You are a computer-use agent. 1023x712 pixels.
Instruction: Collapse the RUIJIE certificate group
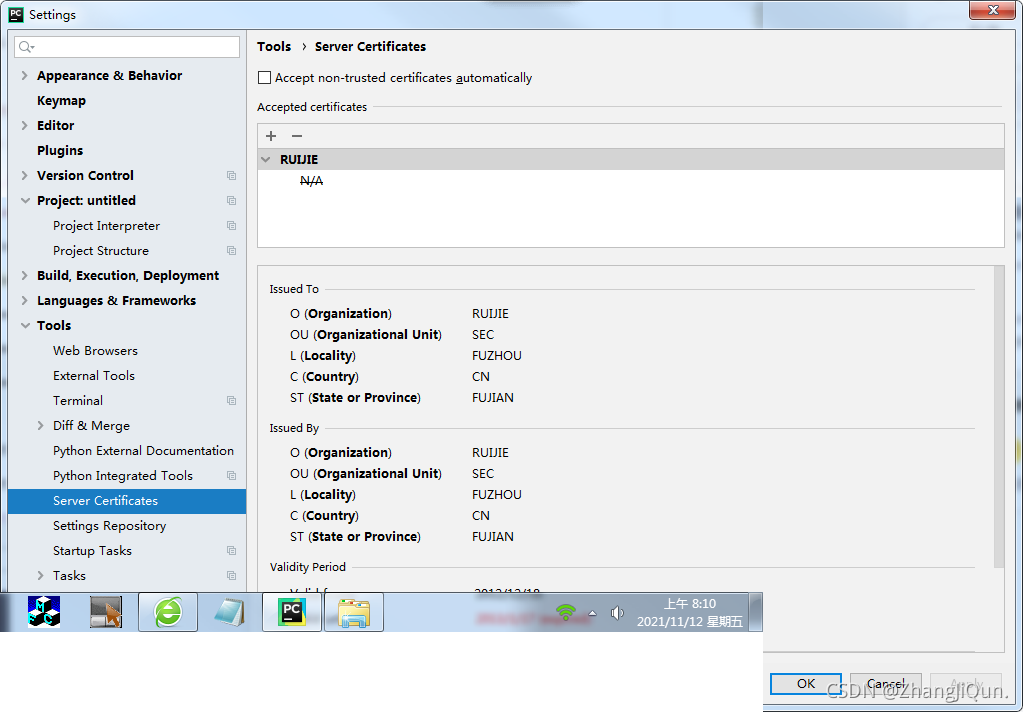tap(264, 159)
